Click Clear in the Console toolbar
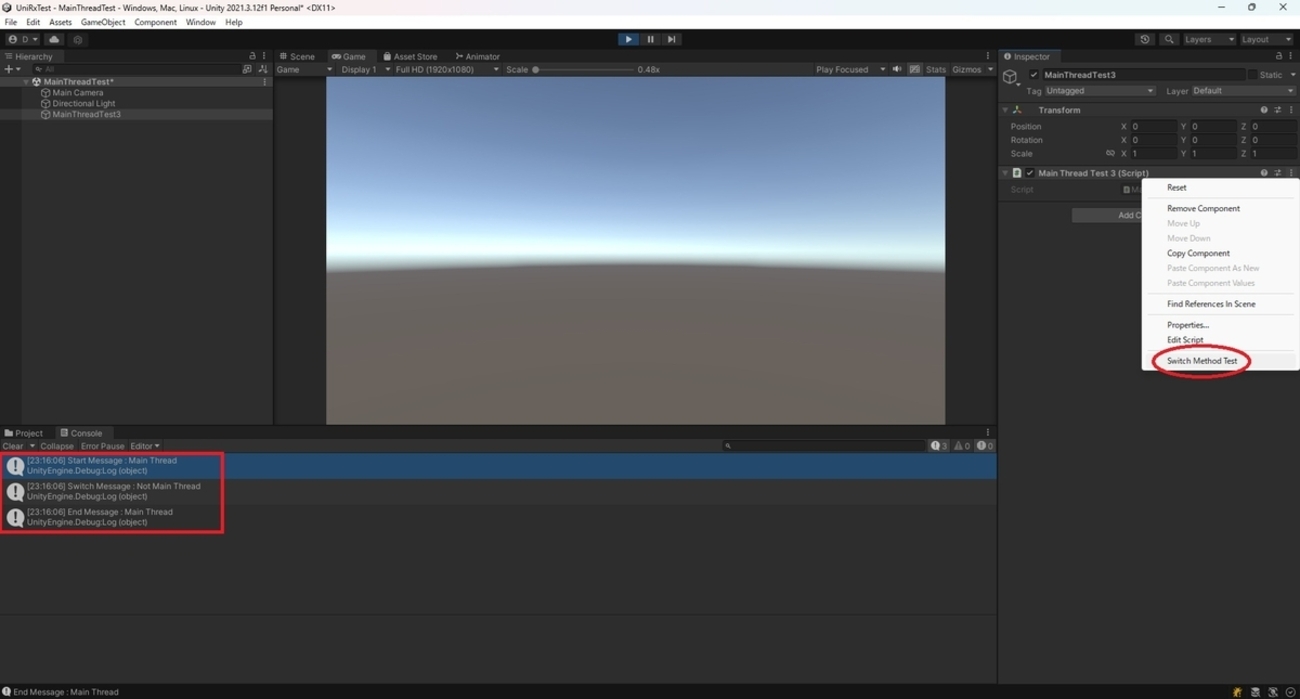1300x699 pixels. tap(11, 445)
